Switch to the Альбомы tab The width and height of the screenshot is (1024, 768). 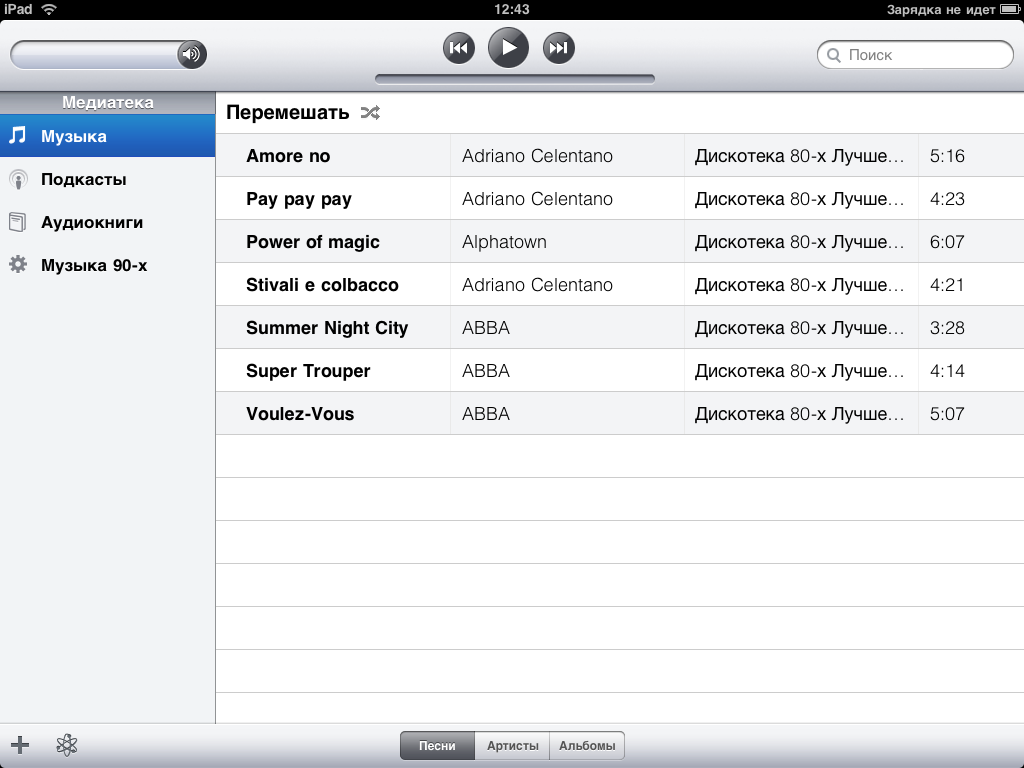tap(587, 746)
